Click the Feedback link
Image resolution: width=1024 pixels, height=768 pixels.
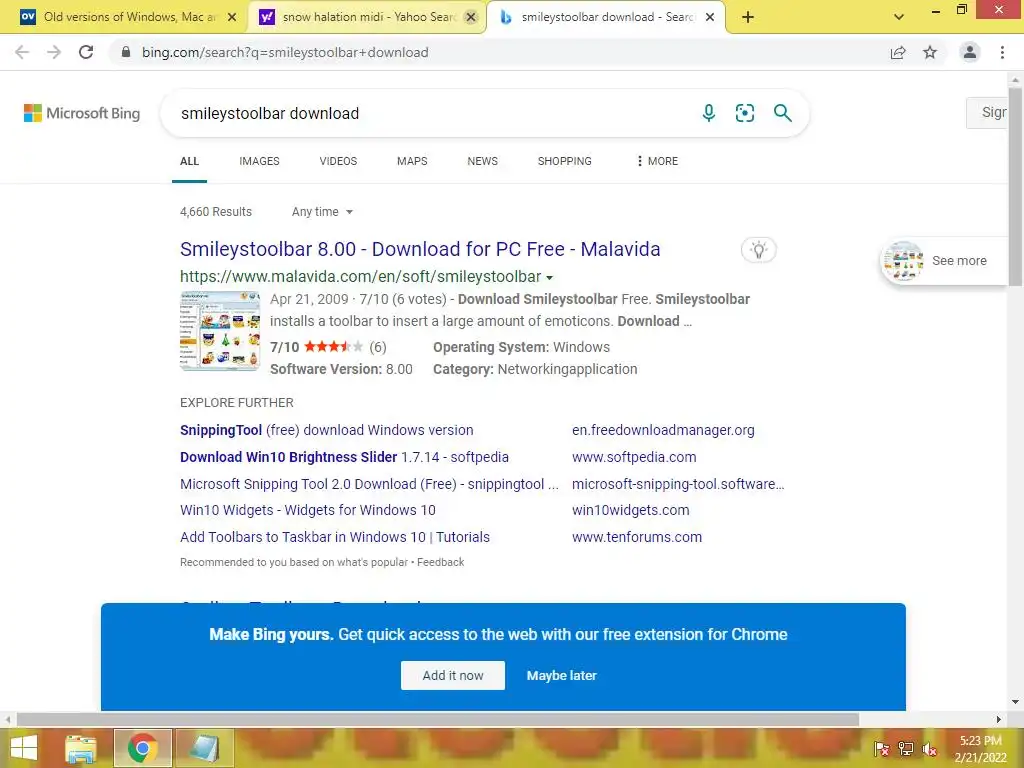click(x=441, y=562)
